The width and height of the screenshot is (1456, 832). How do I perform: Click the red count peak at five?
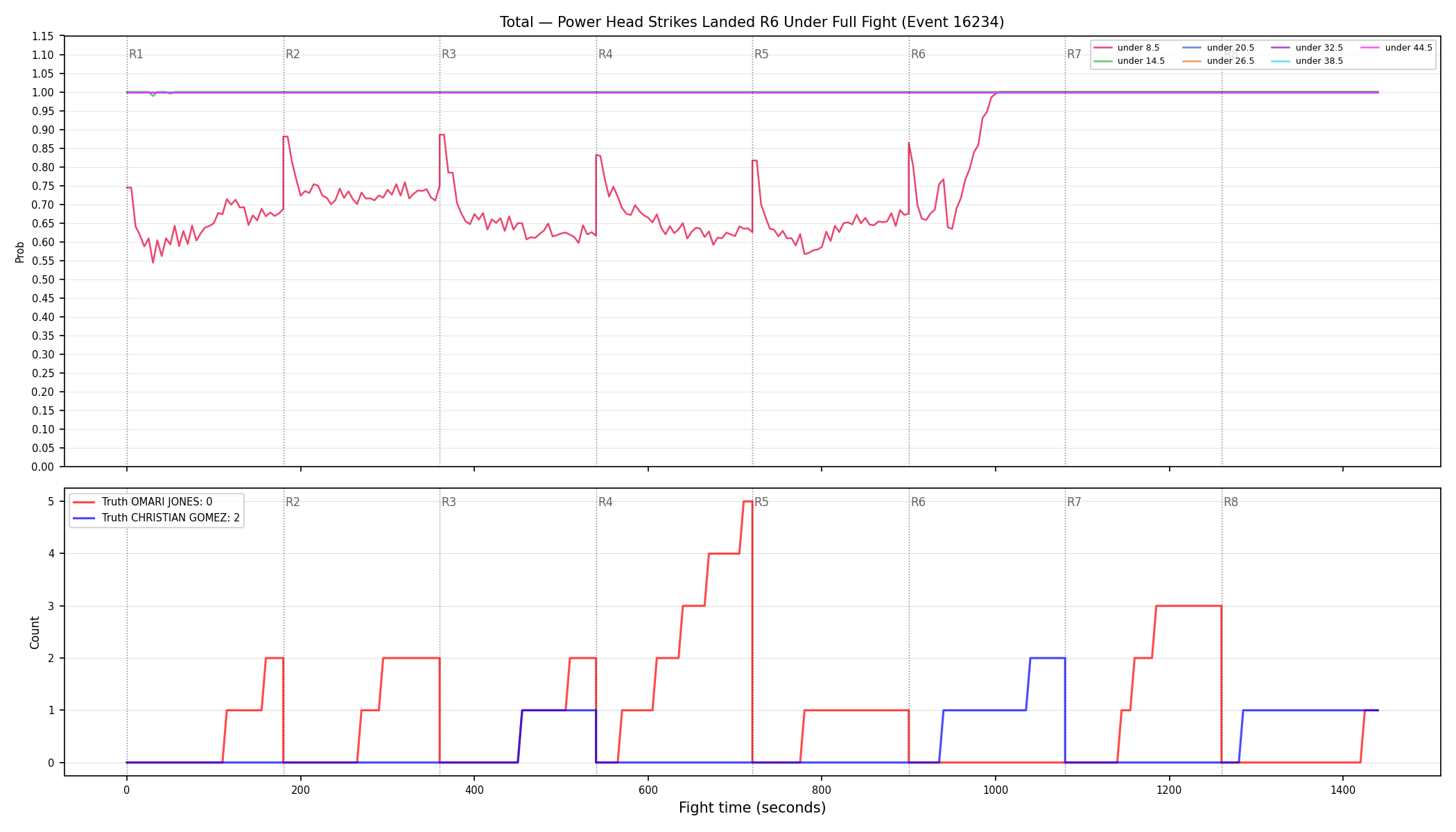(747, 501)
